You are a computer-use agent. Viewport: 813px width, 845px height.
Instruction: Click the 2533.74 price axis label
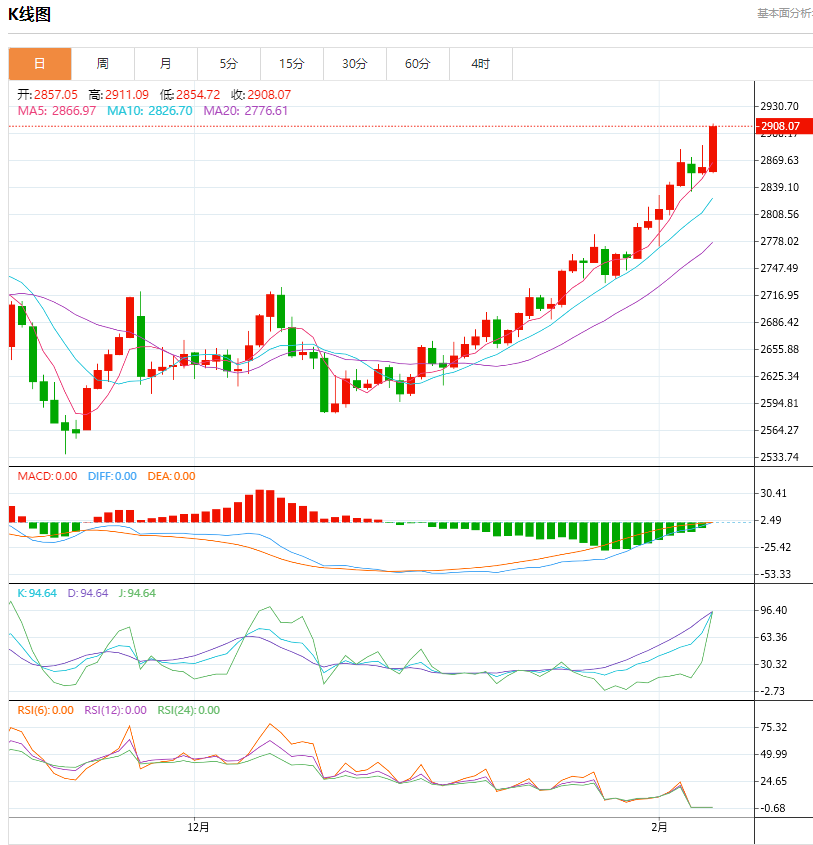tap(779, 457)
